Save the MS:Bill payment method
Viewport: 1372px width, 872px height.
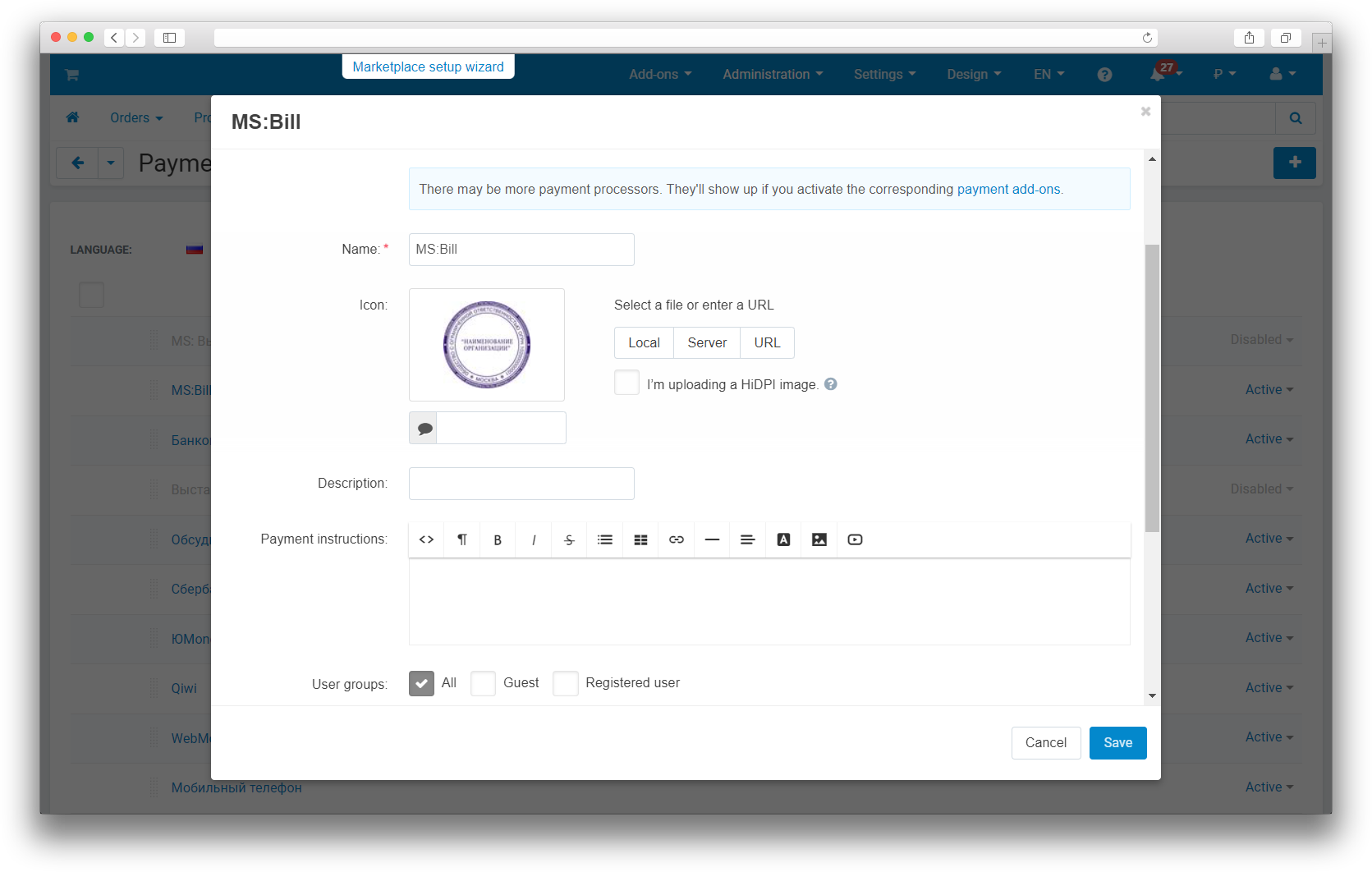(x=1117, y=743)
